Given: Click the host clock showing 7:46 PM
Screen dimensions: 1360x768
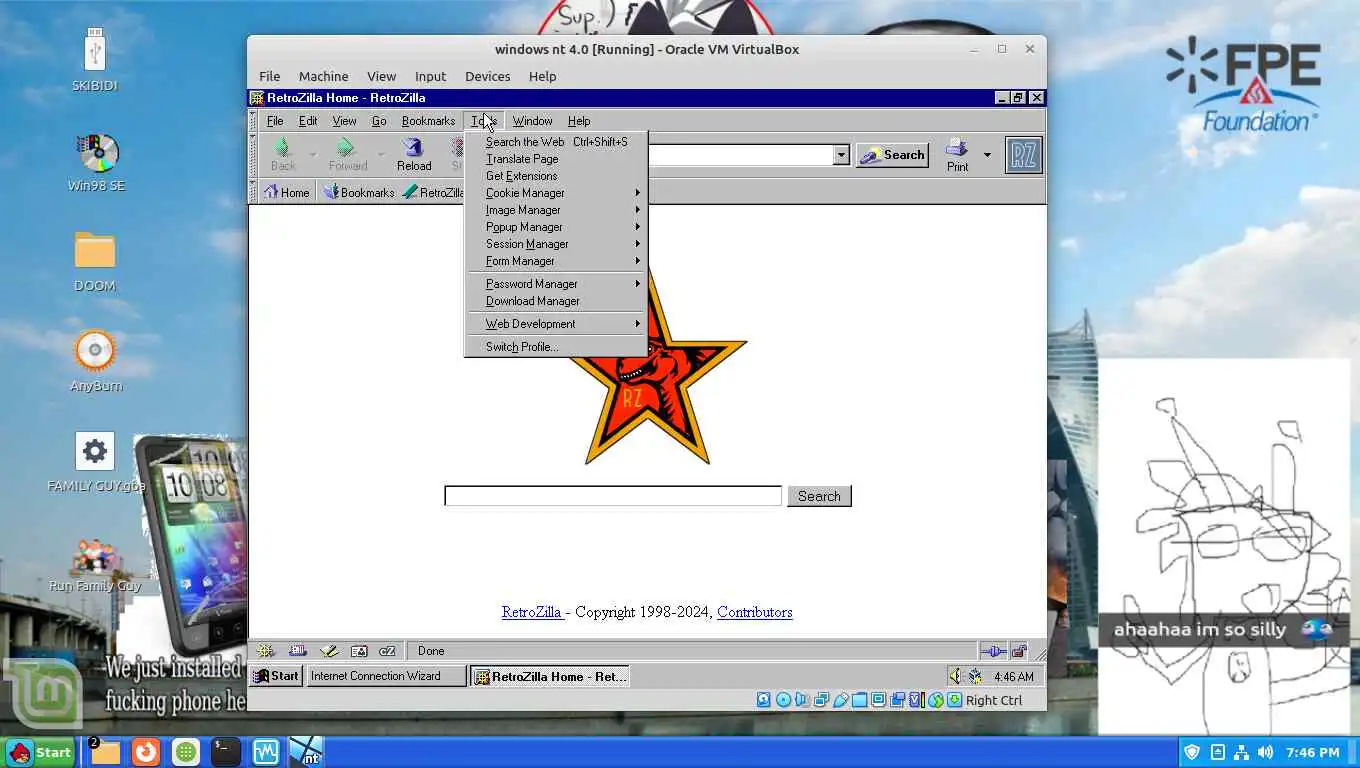Looking at the screenshot, I should point(1313,752).
